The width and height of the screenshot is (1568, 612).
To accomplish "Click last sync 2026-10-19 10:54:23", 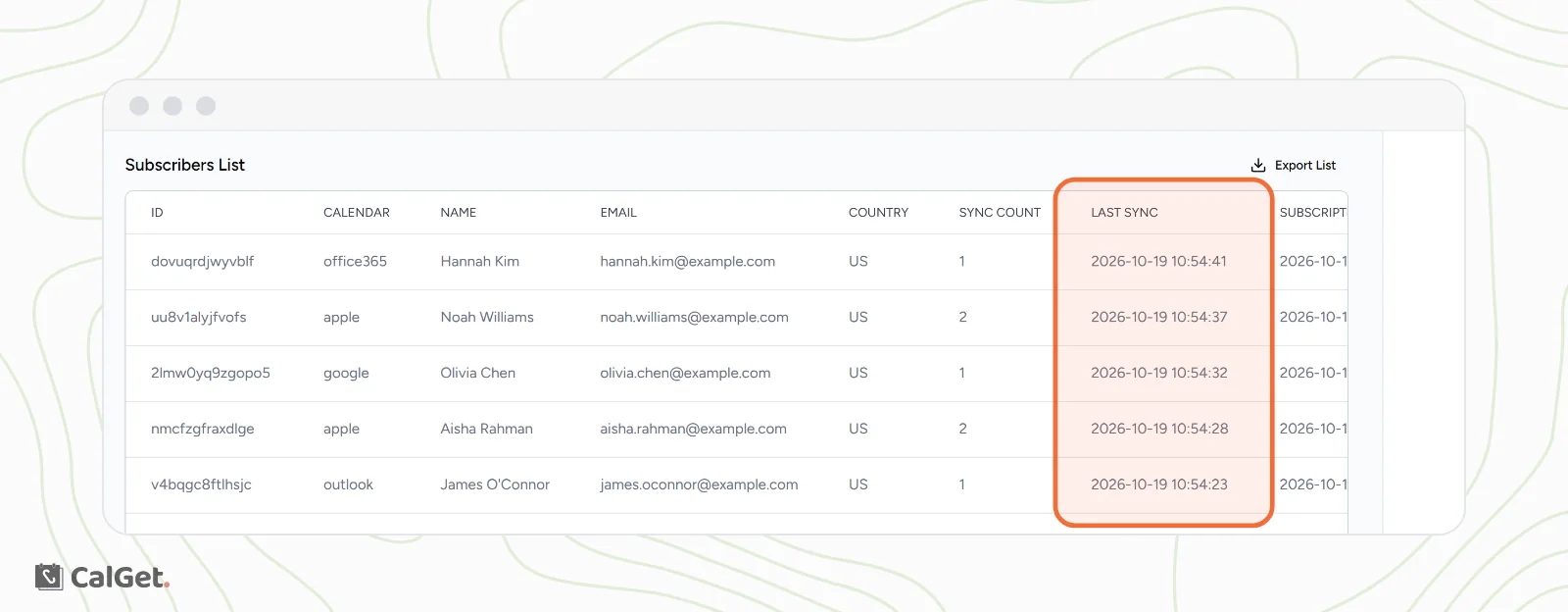I will 1158,484.
